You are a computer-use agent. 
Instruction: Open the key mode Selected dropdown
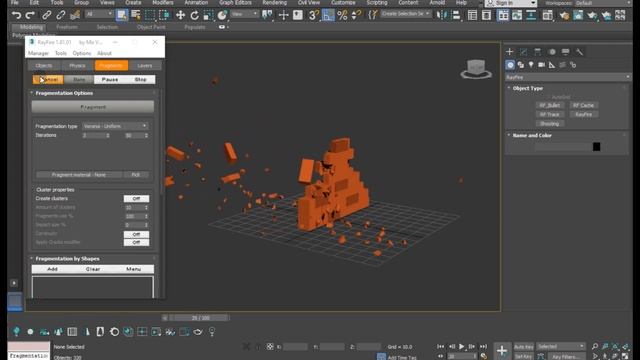(x=560, y=347)
